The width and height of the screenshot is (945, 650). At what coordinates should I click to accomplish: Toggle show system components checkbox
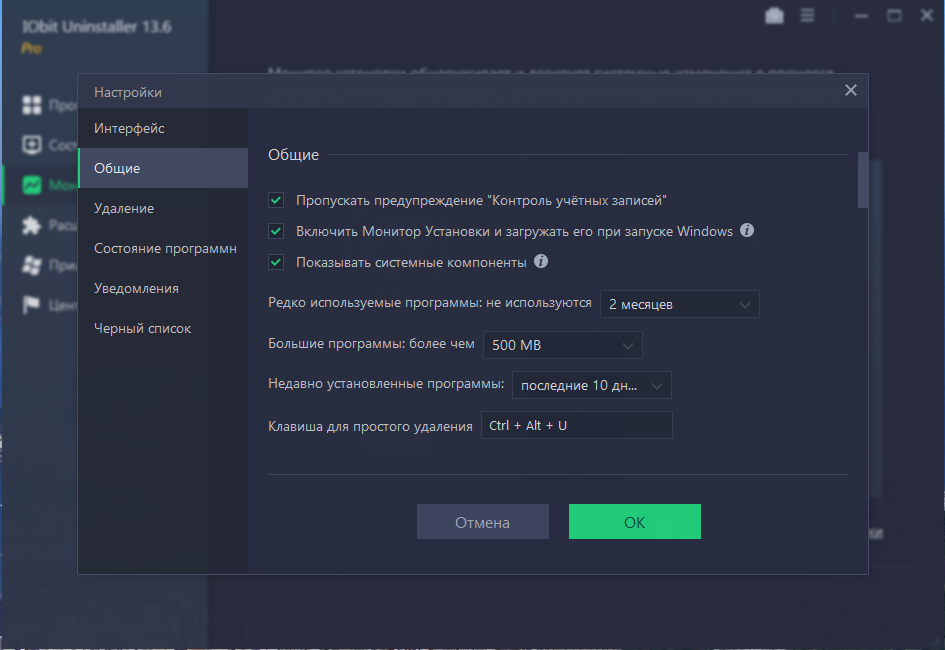276,262
